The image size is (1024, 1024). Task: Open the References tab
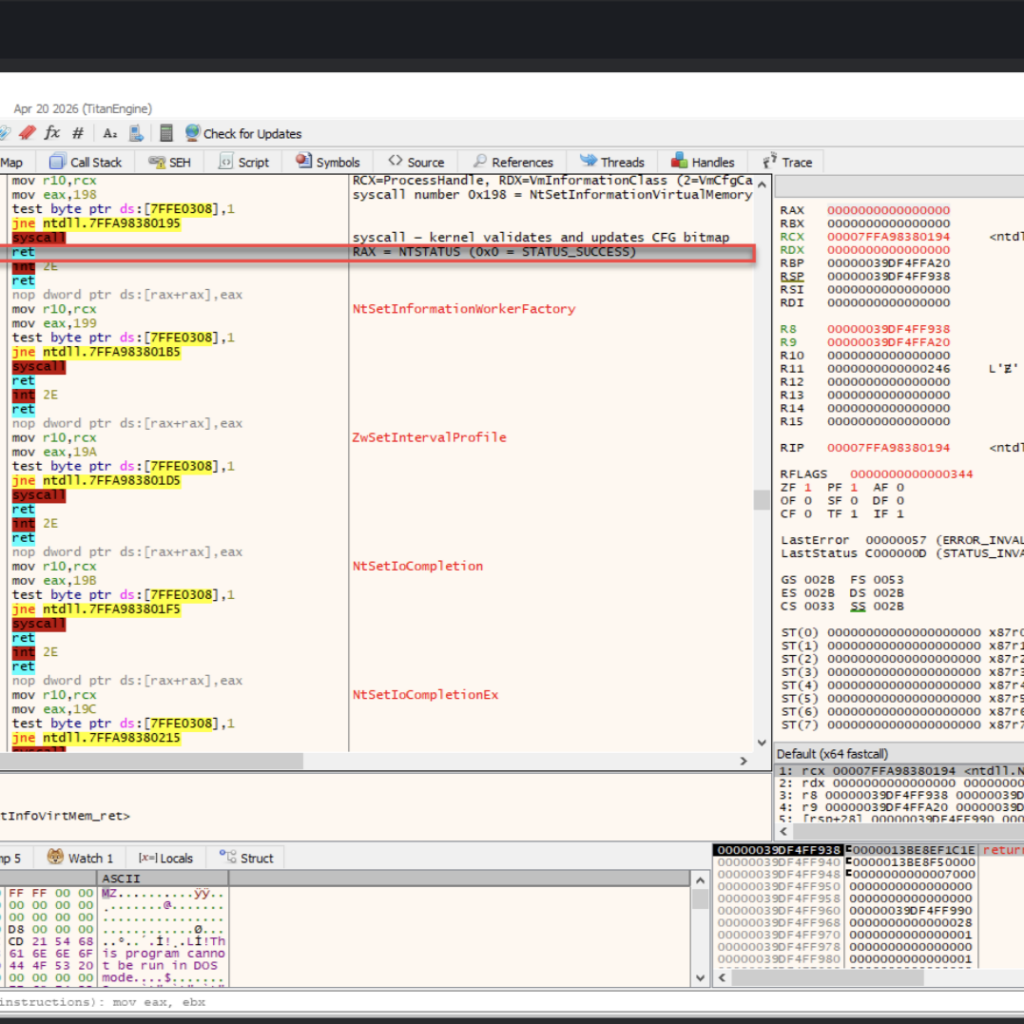pyautogui.click(x=513, y=162)
